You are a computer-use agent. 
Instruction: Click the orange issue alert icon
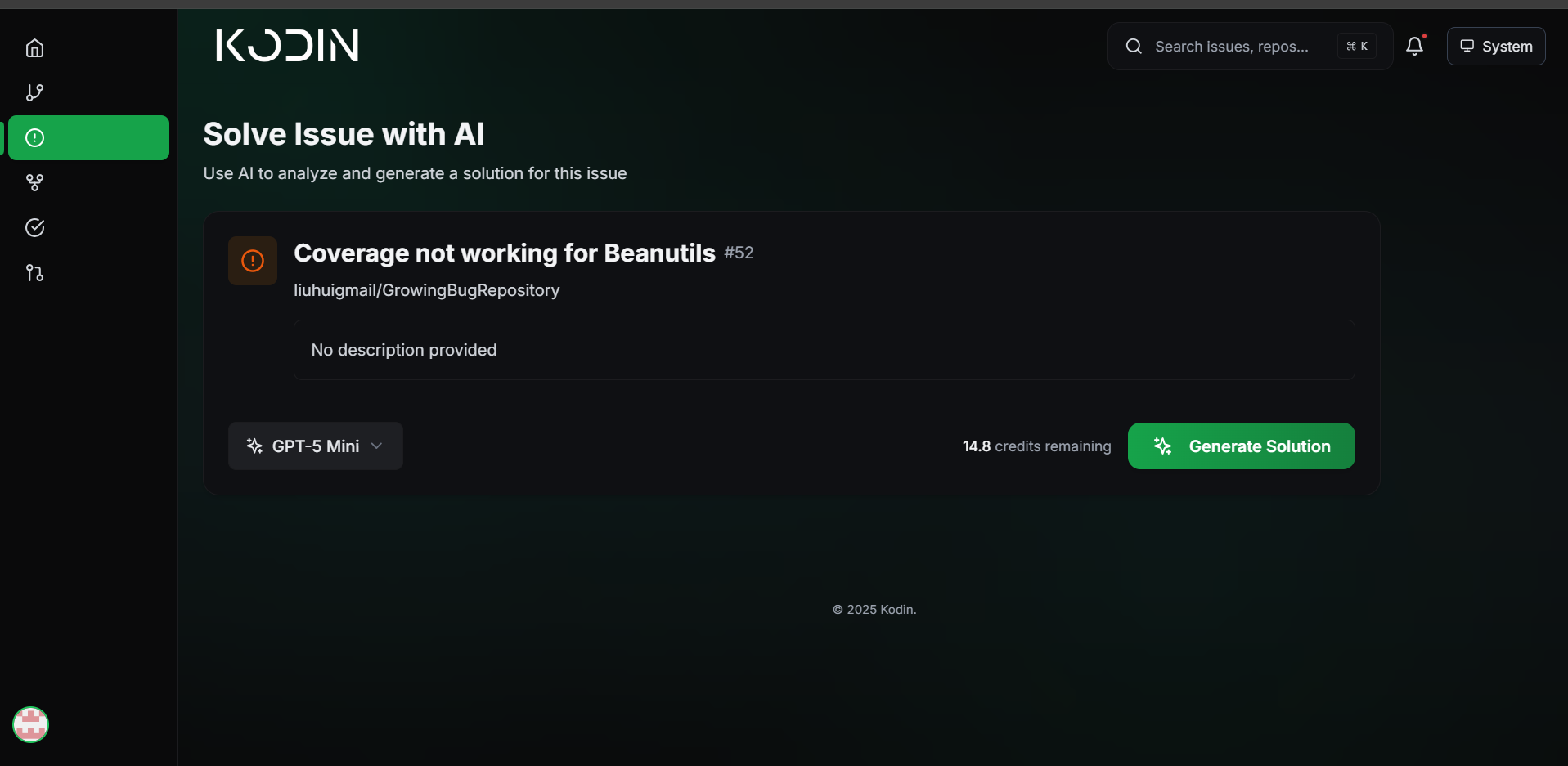pos(253,261)
